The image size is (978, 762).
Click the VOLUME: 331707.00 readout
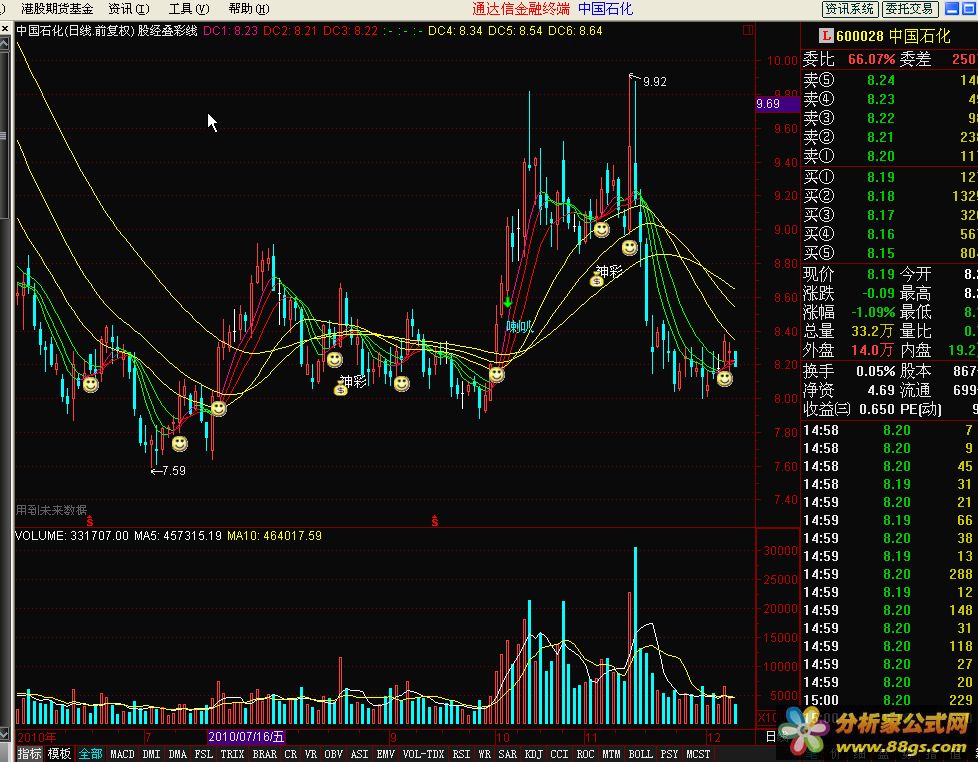(71, 536)
